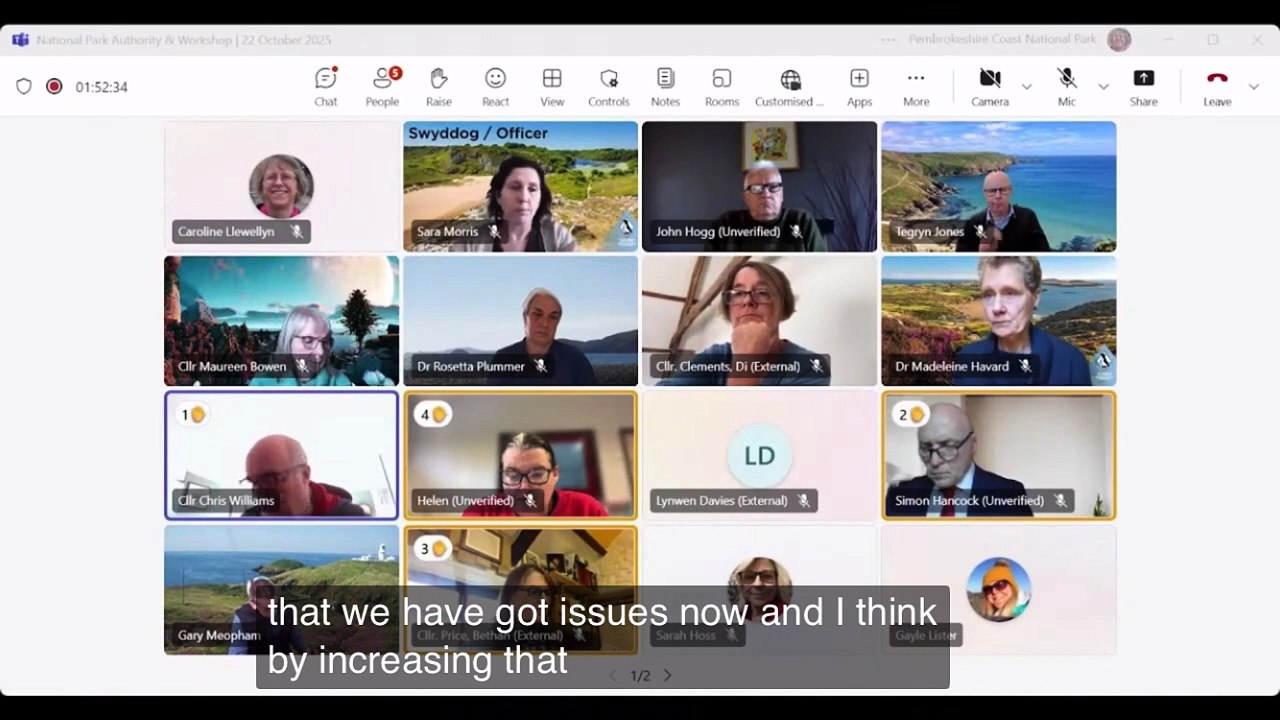Viewport: 1280px width, 720px height.
Task: Open the meeting Chat panel
Action: (326, 86)
